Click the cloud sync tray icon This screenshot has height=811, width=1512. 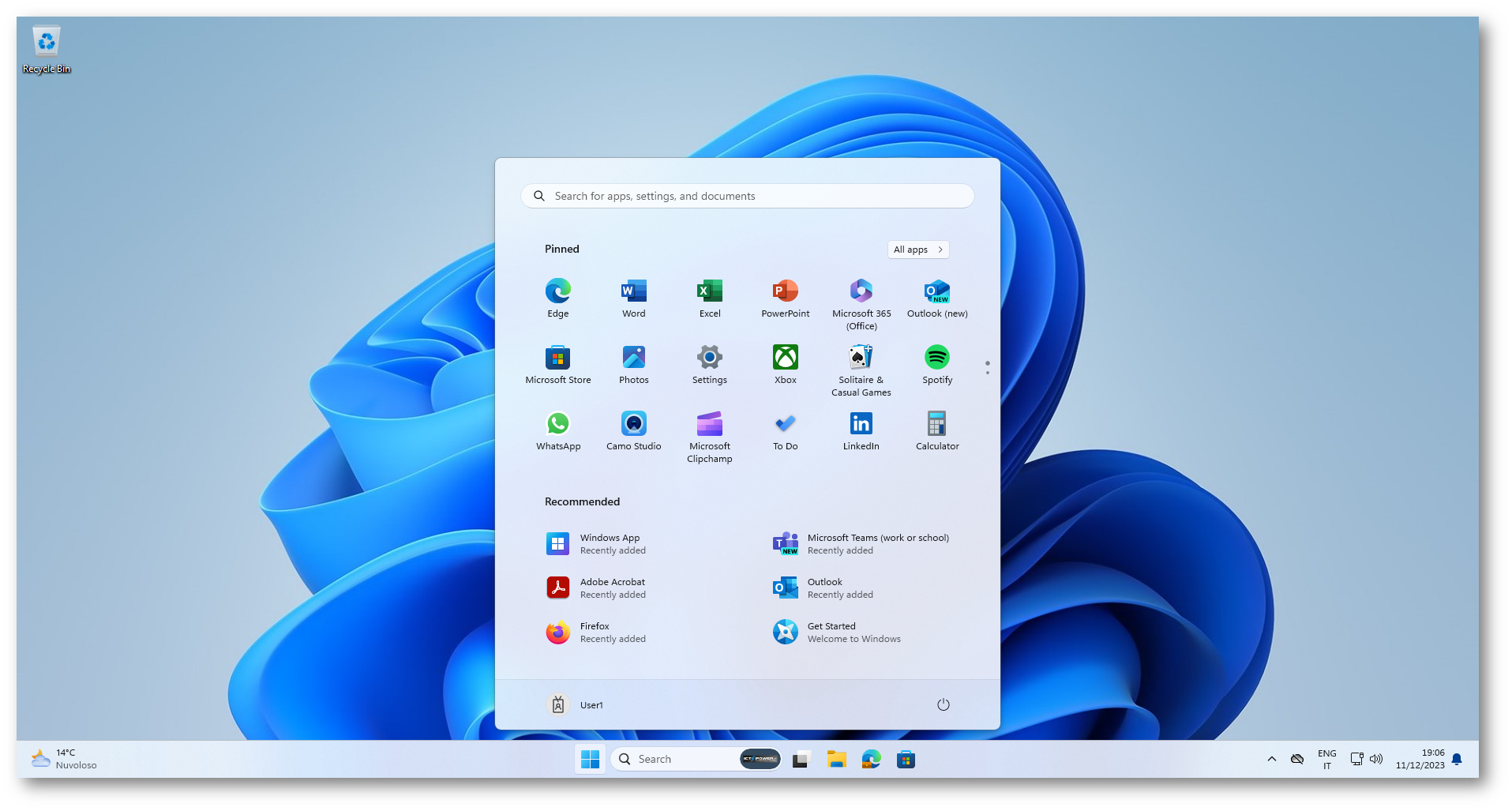tap(1297, 760)
